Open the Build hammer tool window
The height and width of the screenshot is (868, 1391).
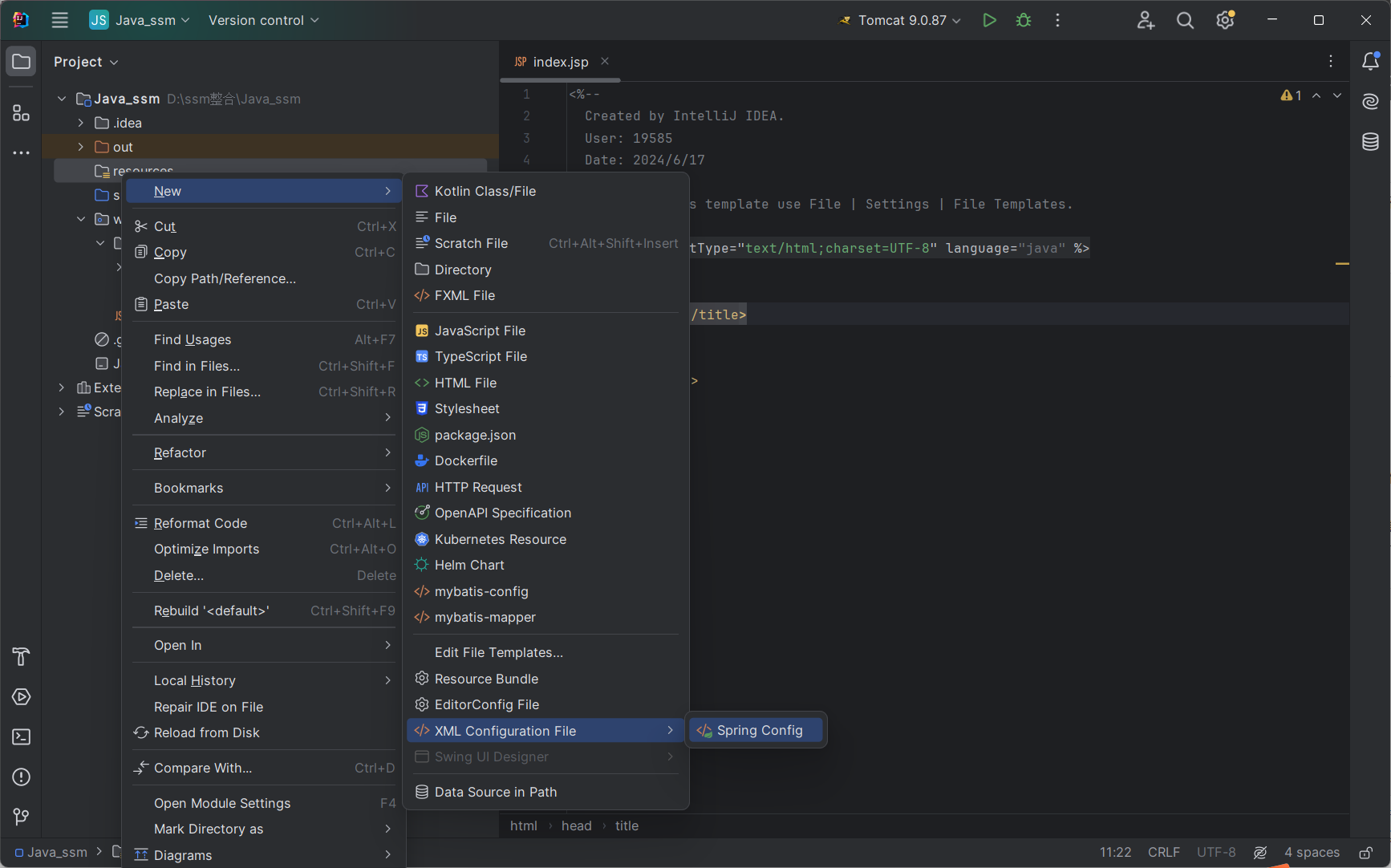pos(22,656)
